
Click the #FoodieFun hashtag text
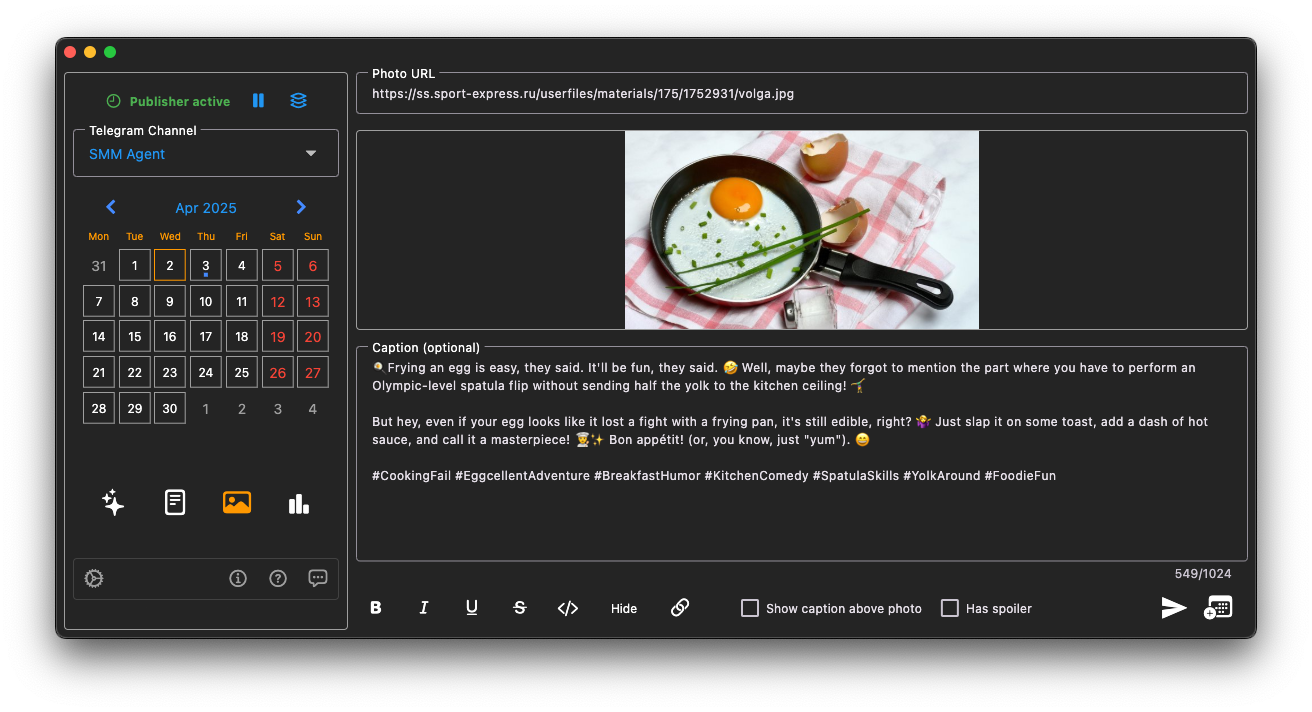coord(1020,476)
